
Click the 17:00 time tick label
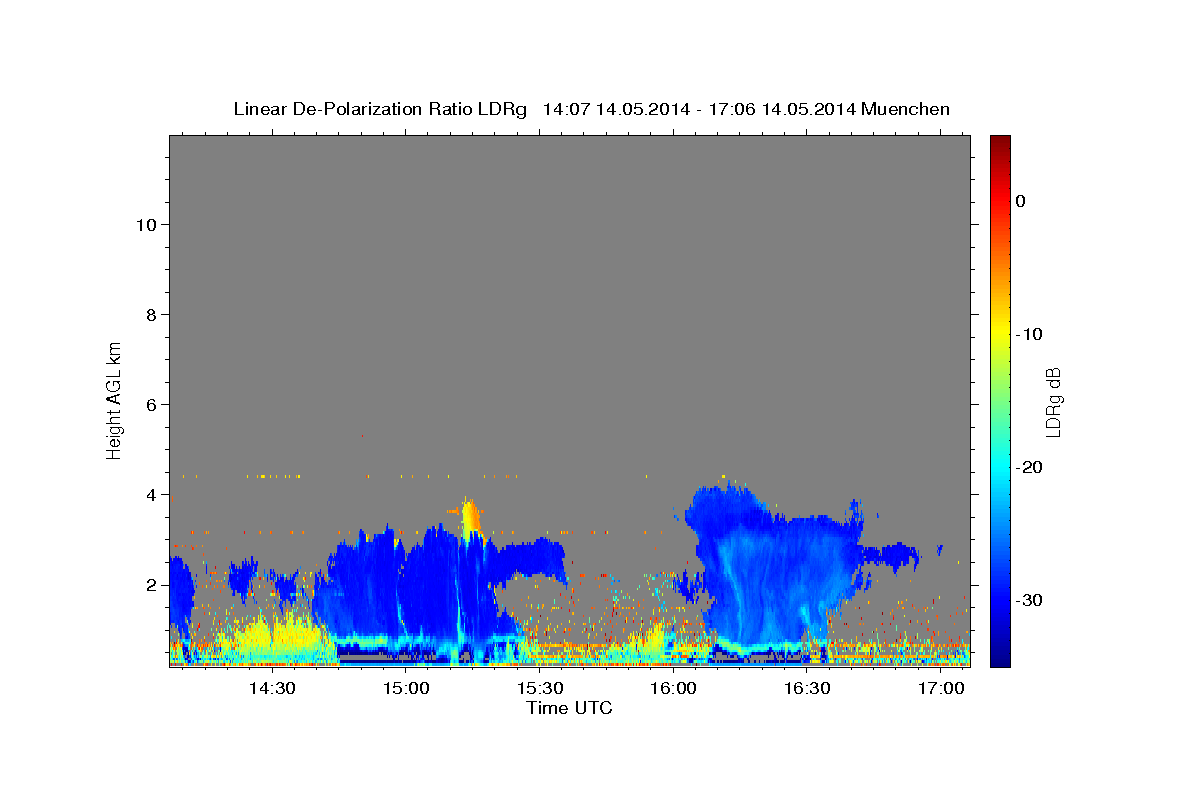pyautogui.click(x=942, y=688)
